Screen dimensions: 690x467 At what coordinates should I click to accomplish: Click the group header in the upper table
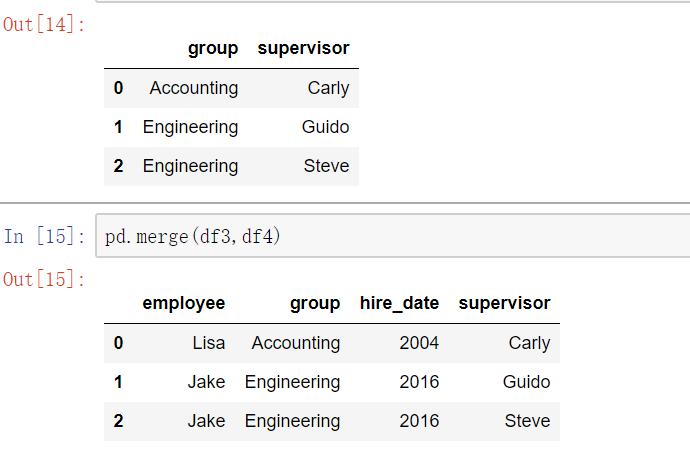tap(213, 49)
